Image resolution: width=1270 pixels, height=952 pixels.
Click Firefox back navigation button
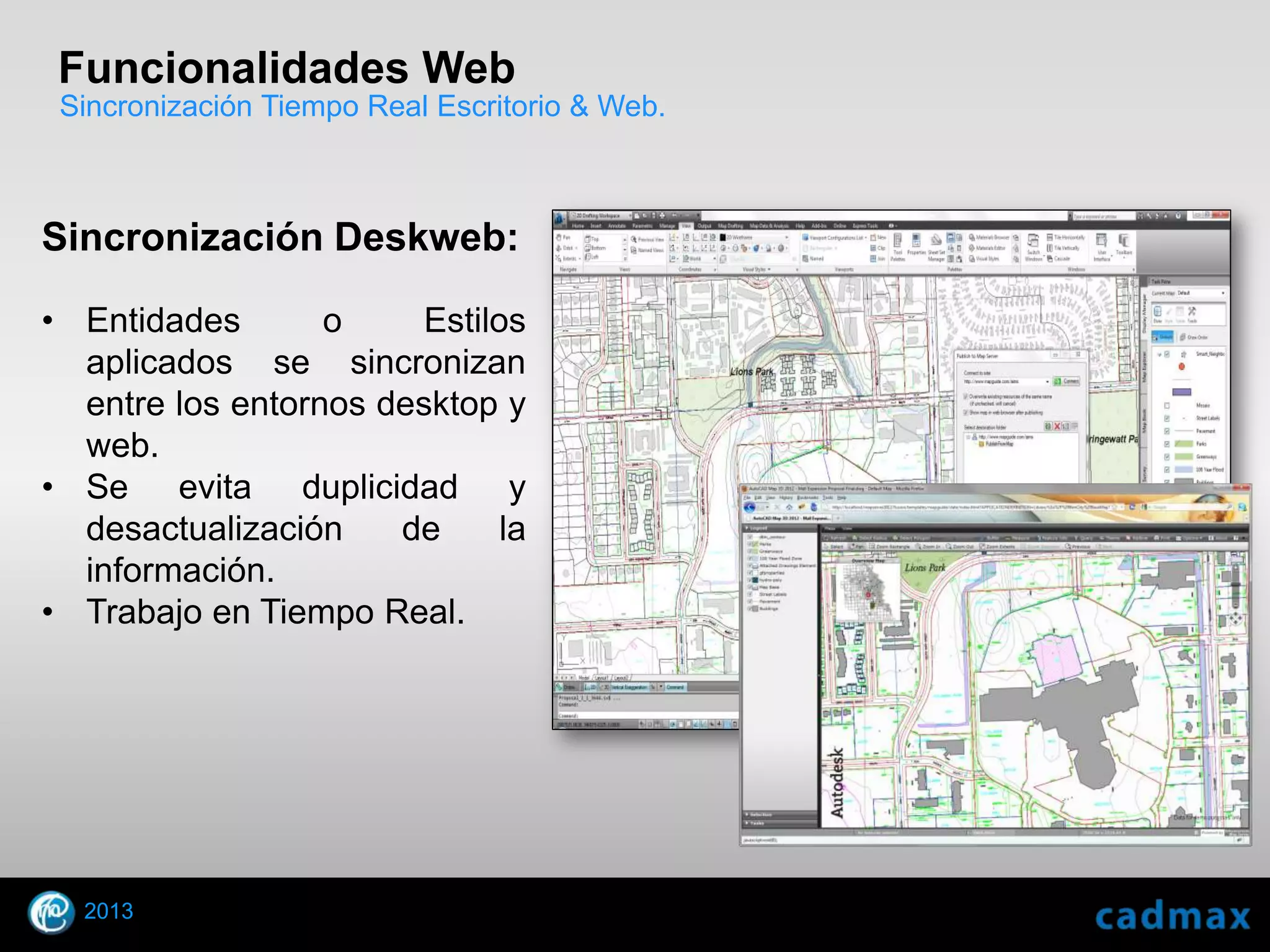(x=750, y=507)
